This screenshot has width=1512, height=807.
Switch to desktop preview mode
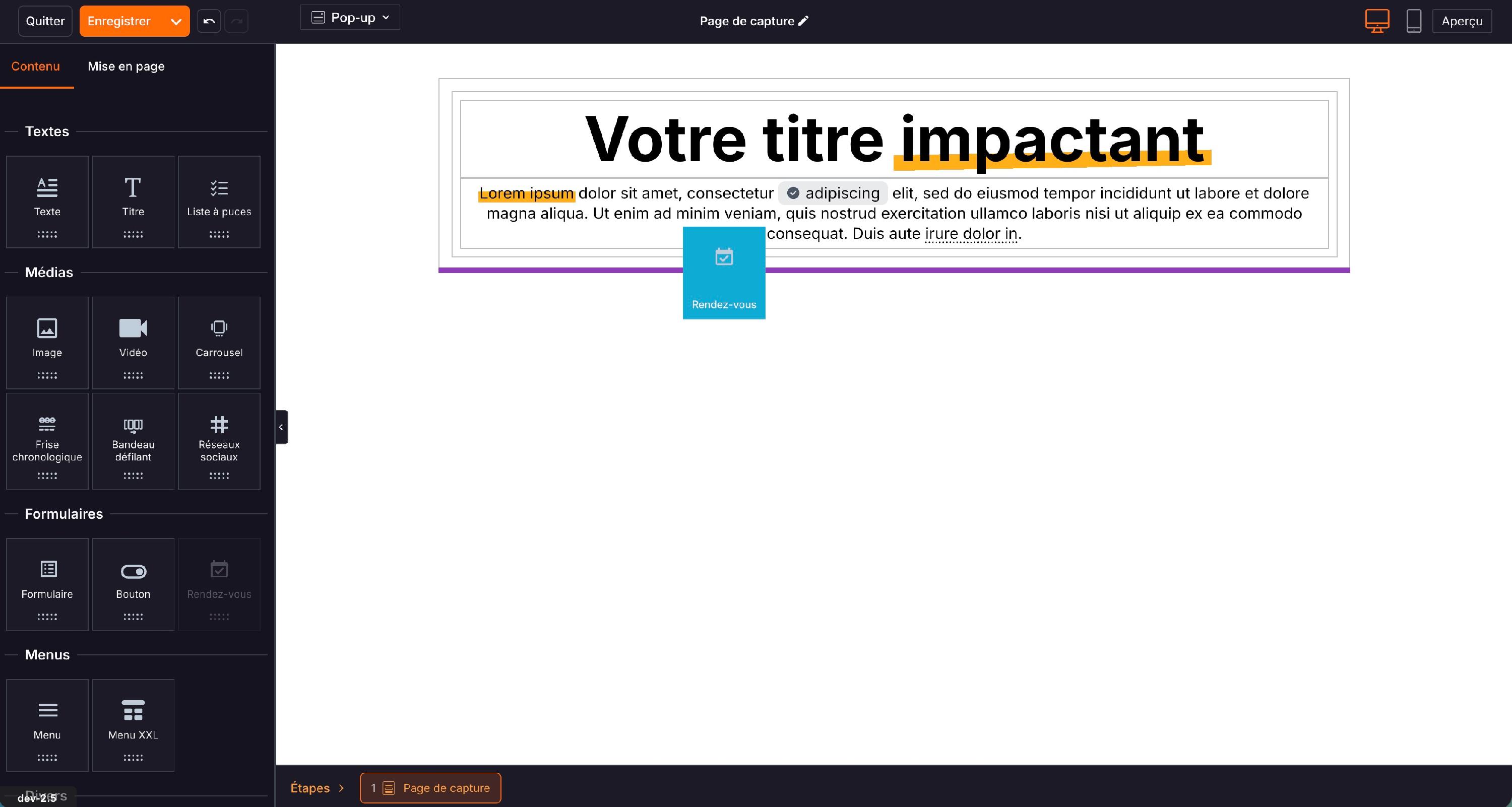1377,21
